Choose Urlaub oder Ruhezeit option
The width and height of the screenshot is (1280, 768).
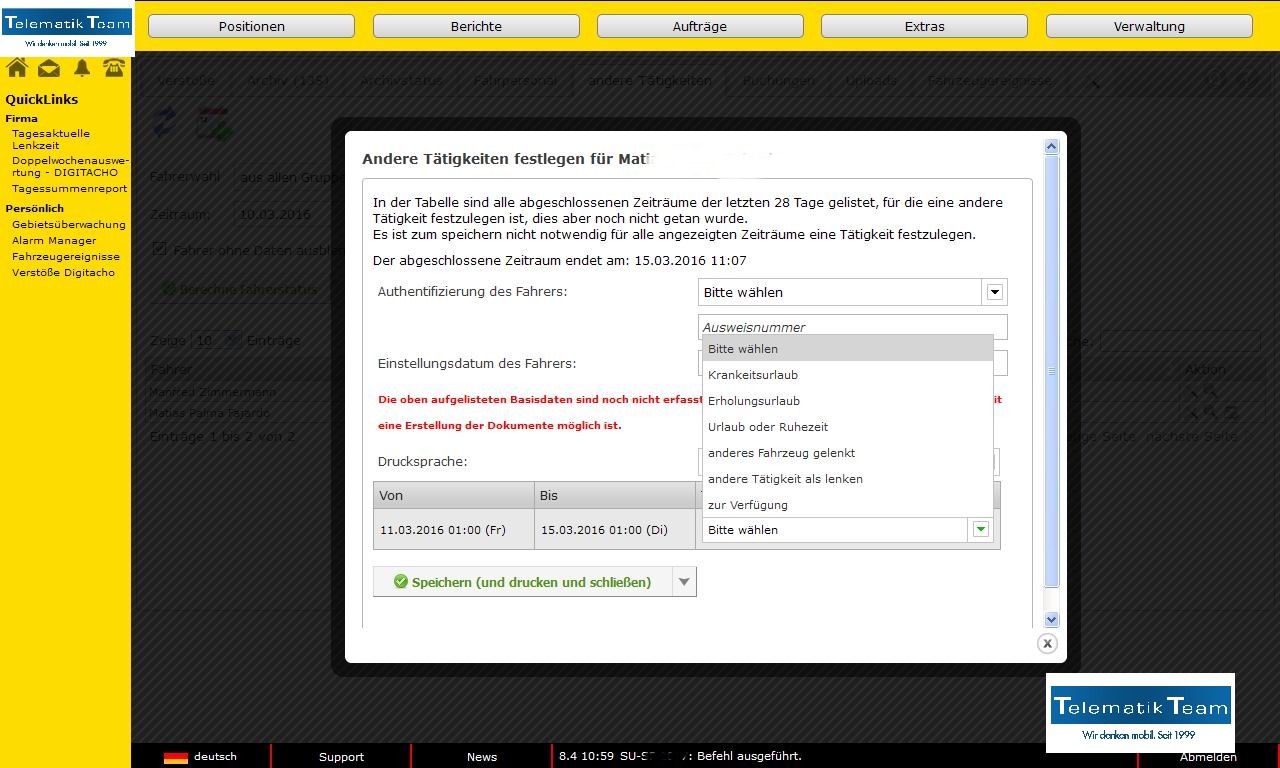848,427
